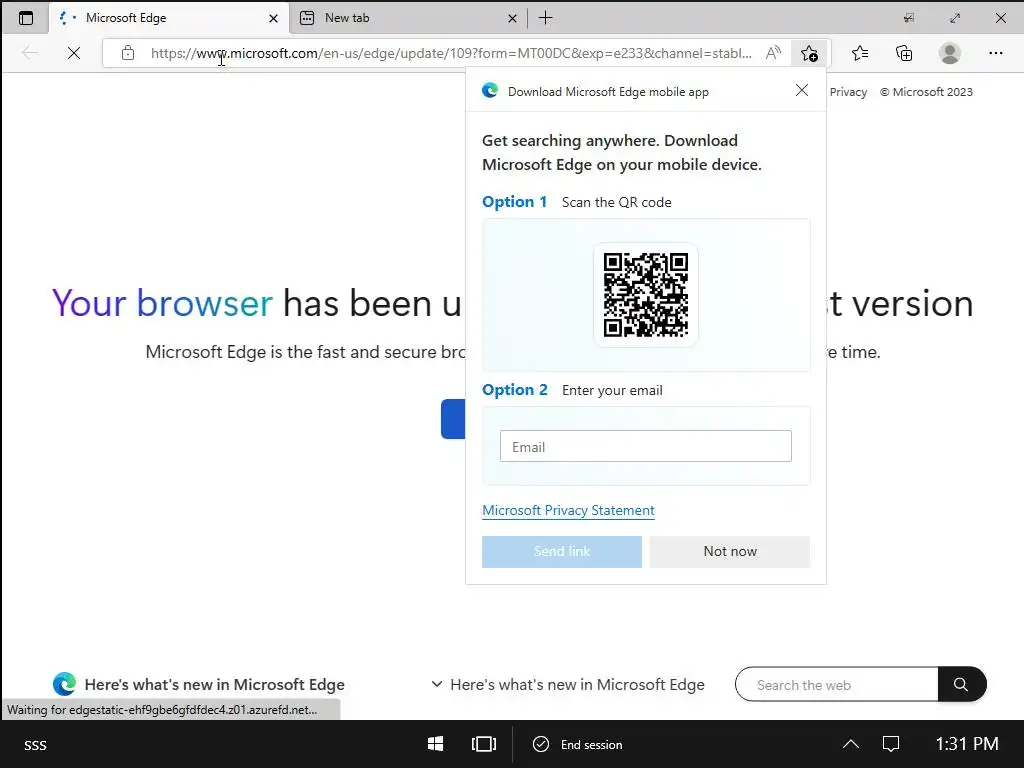Viewport: 1024px width, 768px height.
Task: Open the Windows Start menu
Action: click(x=436, y=744)
